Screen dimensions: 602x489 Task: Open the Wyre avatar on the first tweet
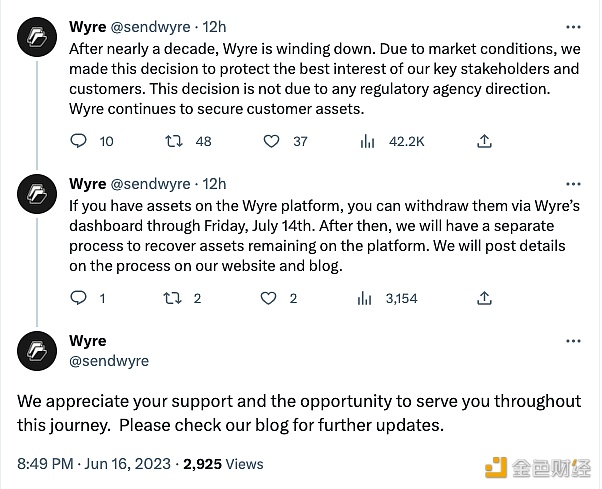(x=37, y=37)
